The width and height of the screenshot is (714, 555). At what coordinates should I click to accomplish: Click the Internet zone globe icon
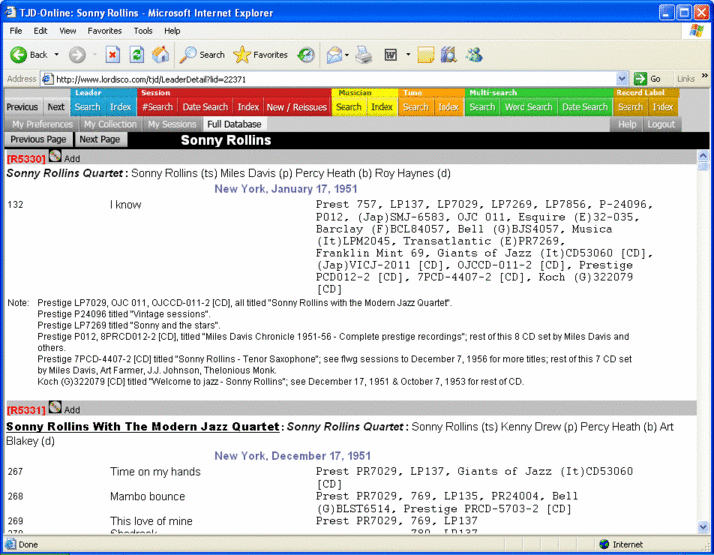point(604,544)
